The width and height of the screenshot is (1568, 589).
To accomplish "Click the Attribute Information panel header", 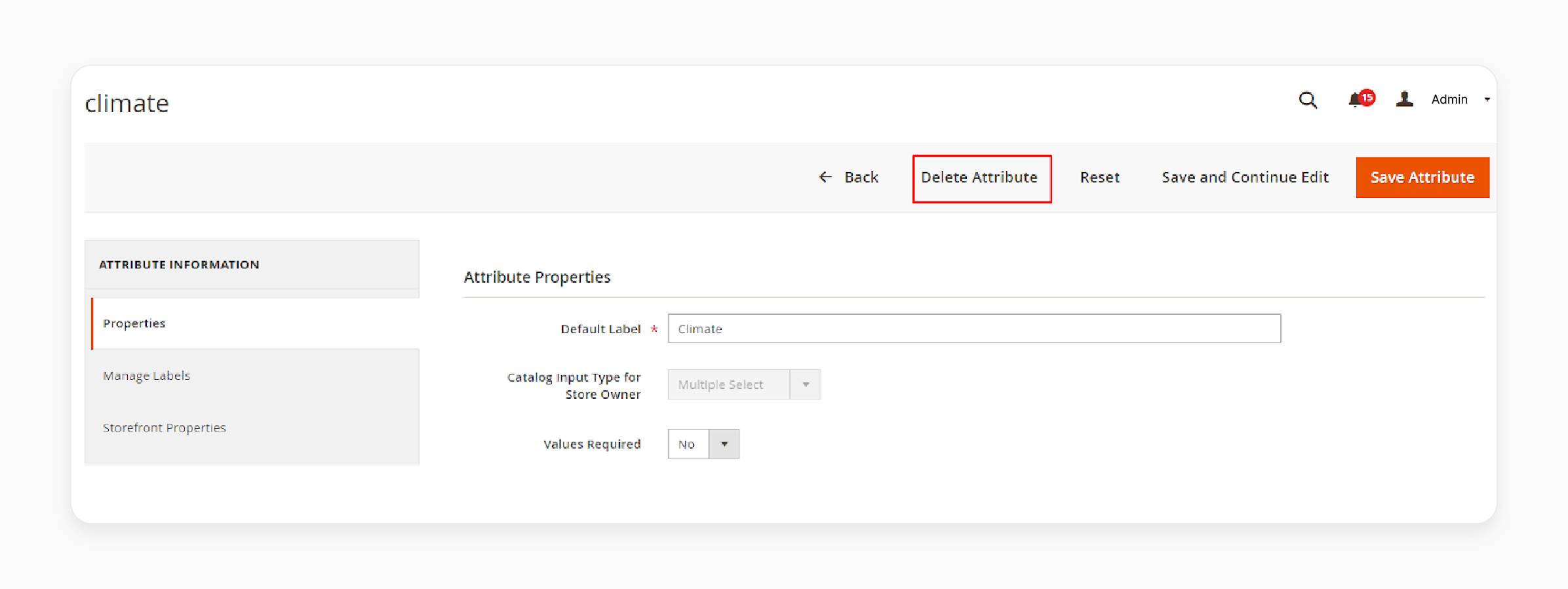I will point(252,264).
